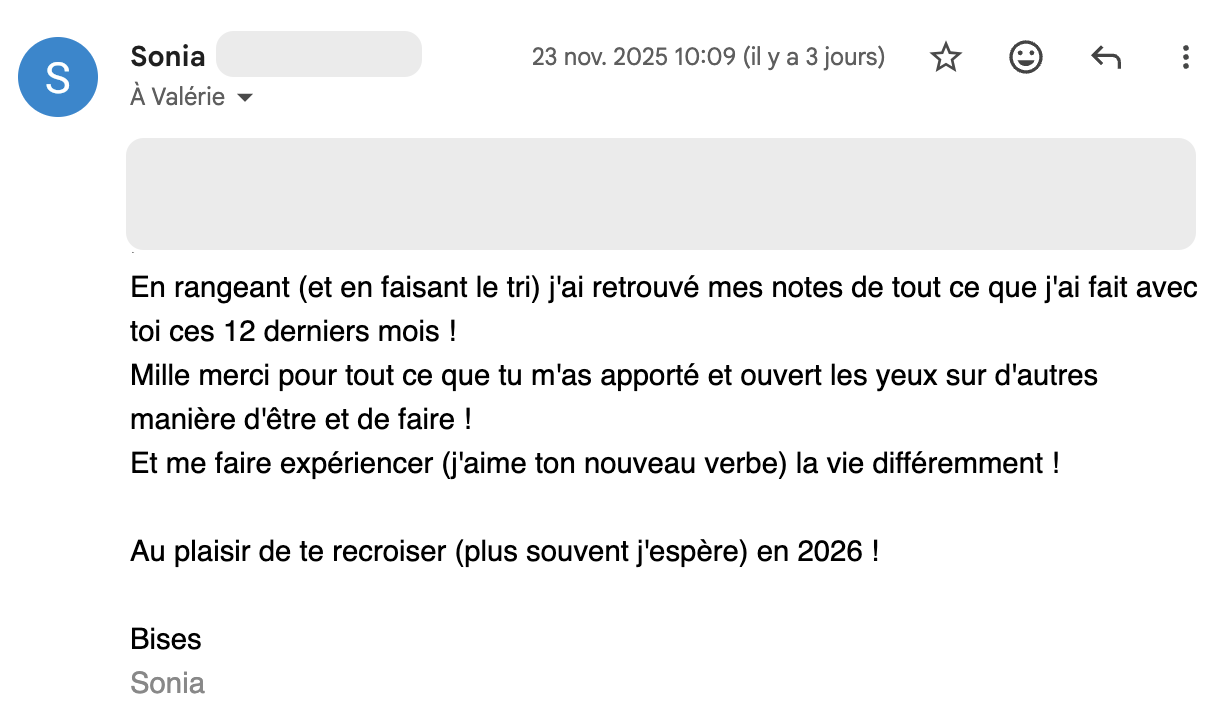The image size is (1218, 716).
Task: Click the redacted pill next to sender name
Action: 318,55
